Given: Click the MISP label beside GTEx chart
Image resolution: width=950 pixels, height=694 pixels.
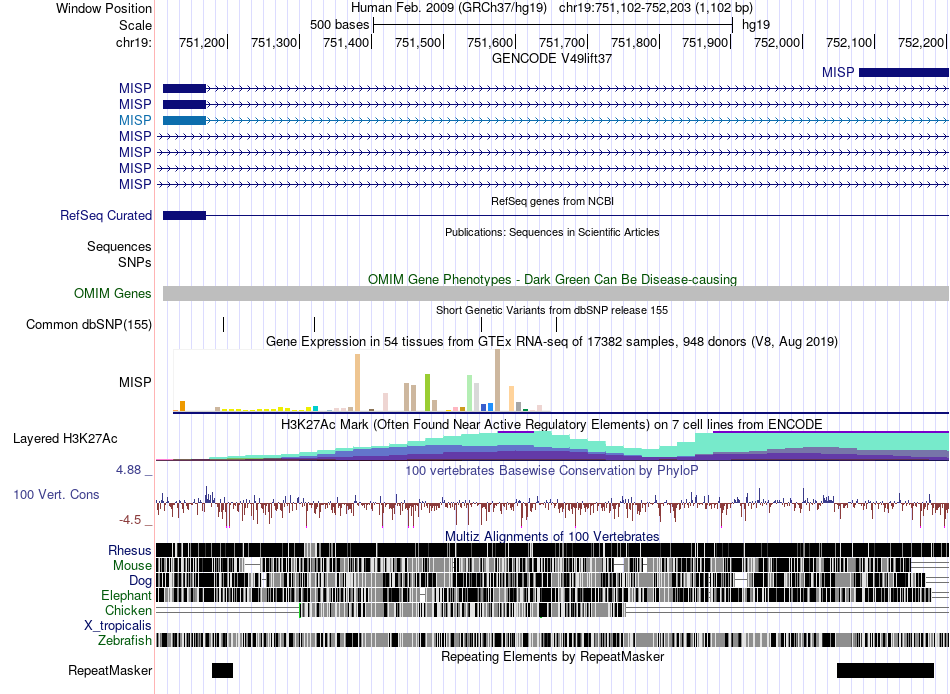Looking at the screenshot, I should tap(135, 382).
